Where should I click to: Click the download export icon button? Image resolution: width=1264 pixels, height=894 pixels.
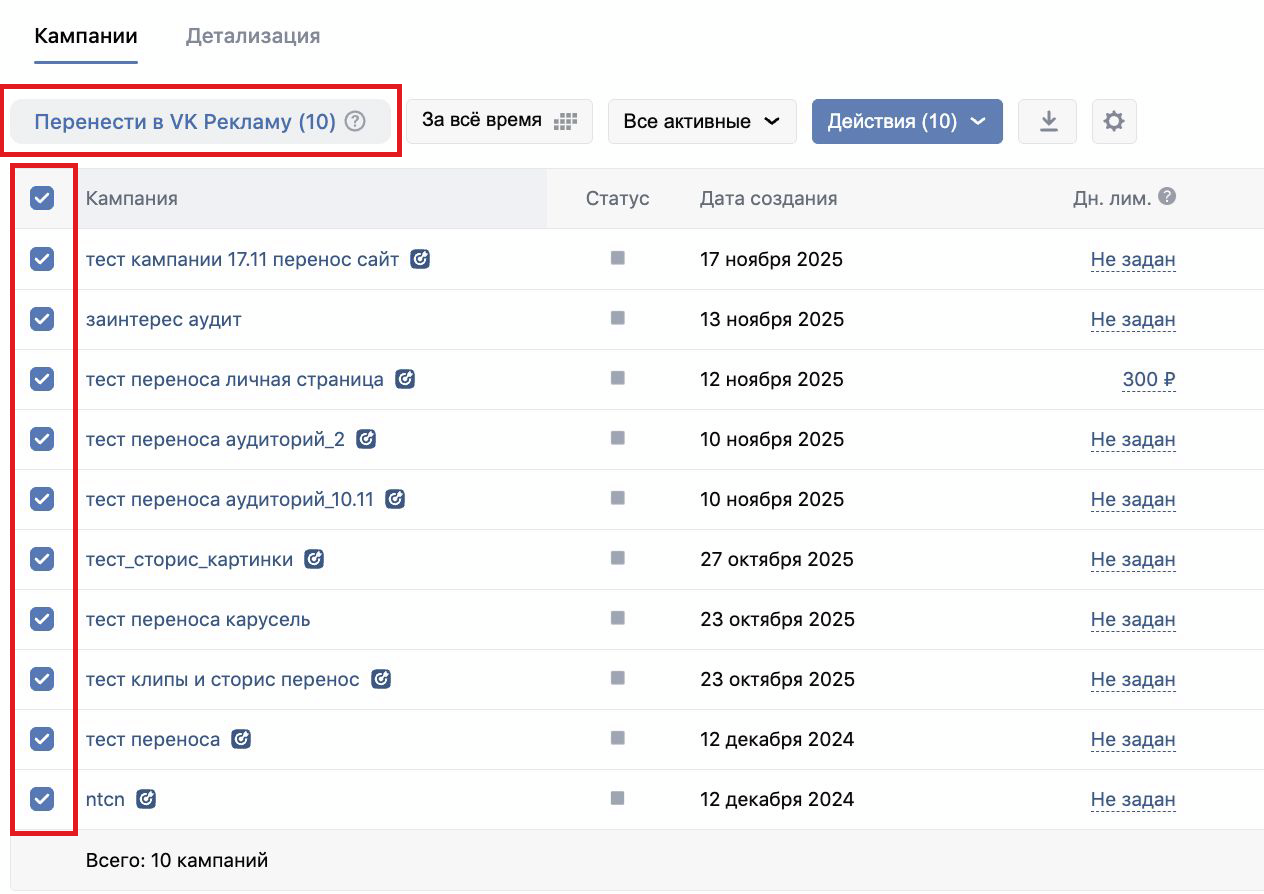pyautogui.click(x=1047, y=121)
